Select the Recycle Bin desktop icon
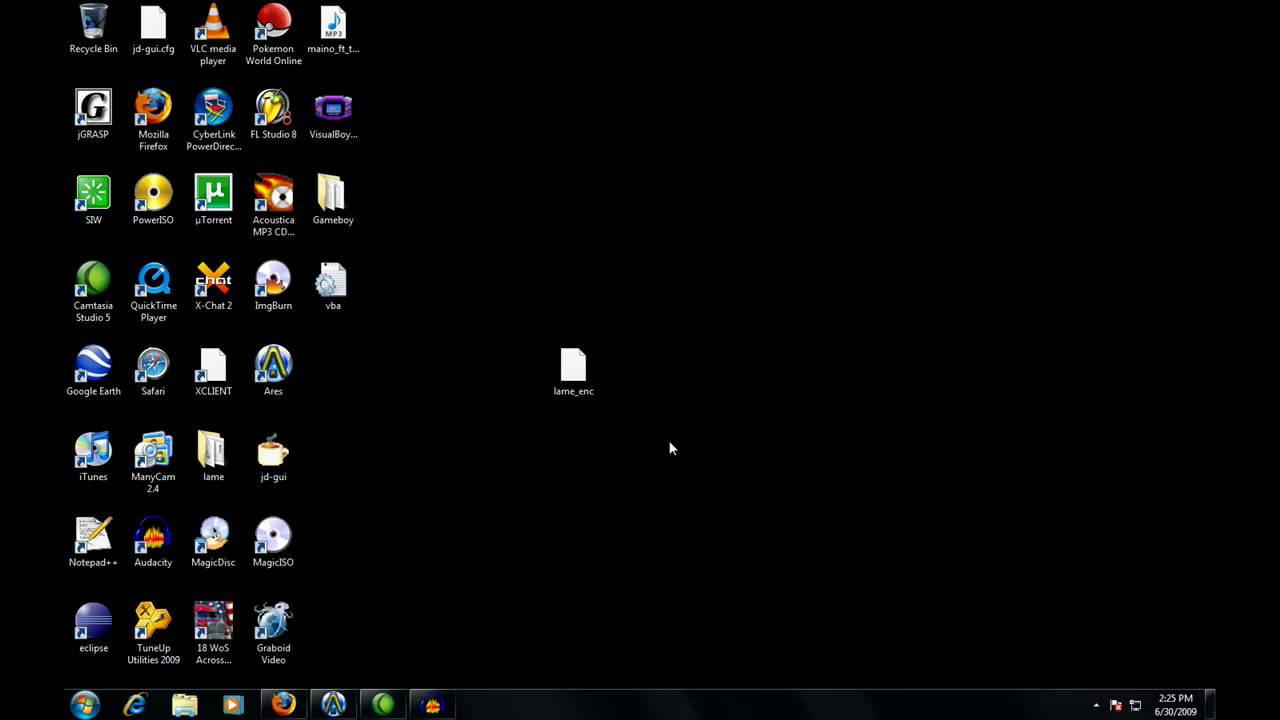 click(x=93, y=29)
